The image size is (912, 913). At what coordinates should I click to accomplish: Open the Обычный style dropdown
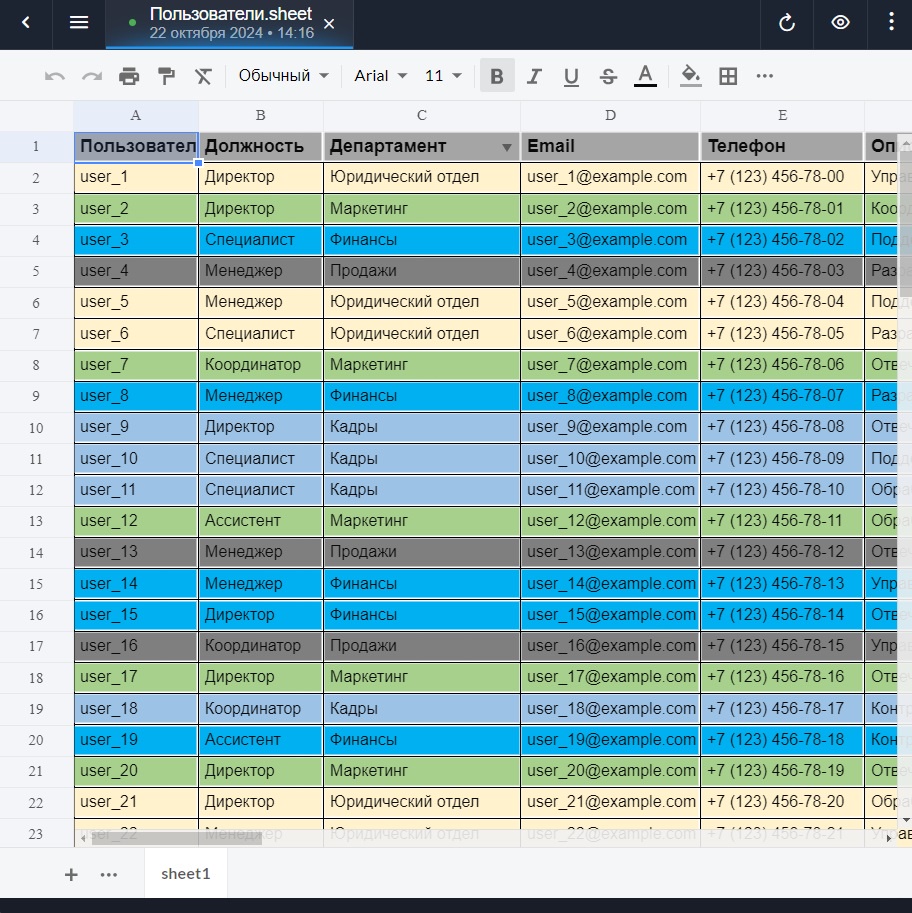tap(284, 76)
